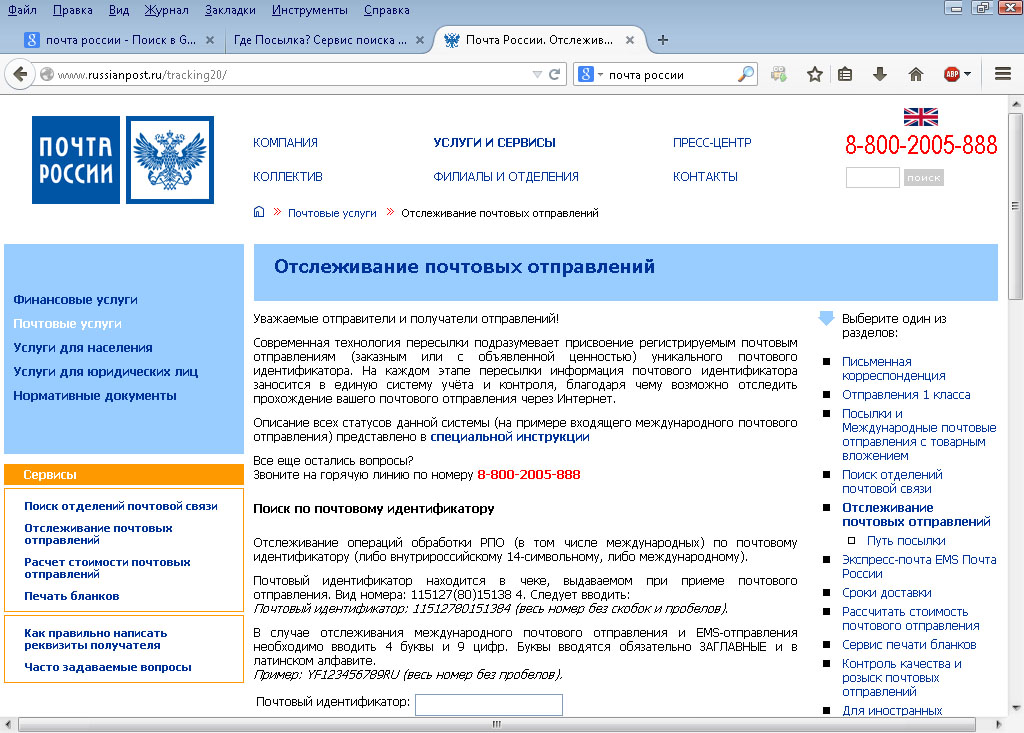Open the ПРЕСС-ЦЕНТР navigation link
The width and height of the screenshot is (1024, 733).
712,142
